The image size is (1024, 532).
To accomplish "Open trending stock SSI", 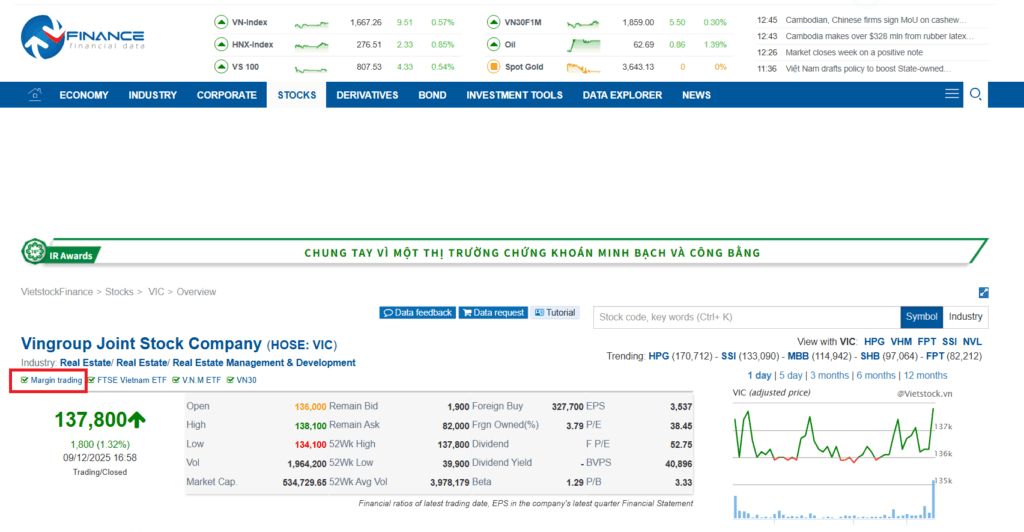I will pos(728,356).
